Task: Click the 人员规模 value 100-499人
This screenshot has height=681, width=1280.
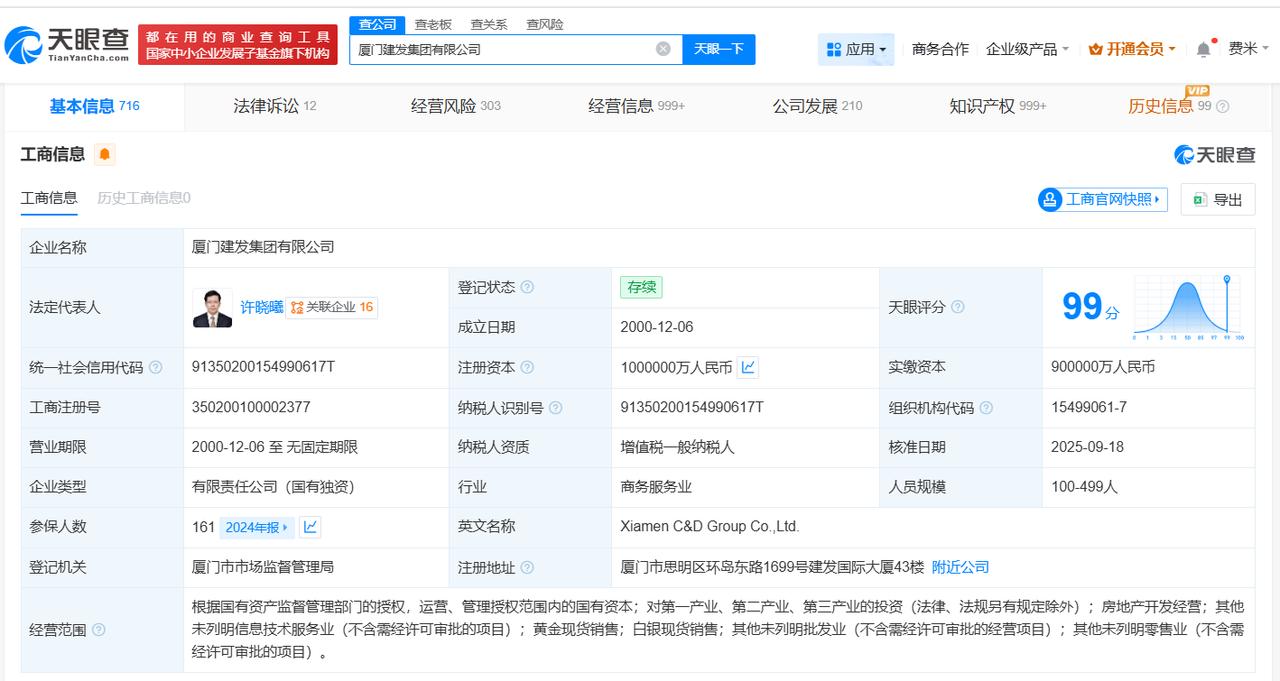Action: pos(1084,487)
